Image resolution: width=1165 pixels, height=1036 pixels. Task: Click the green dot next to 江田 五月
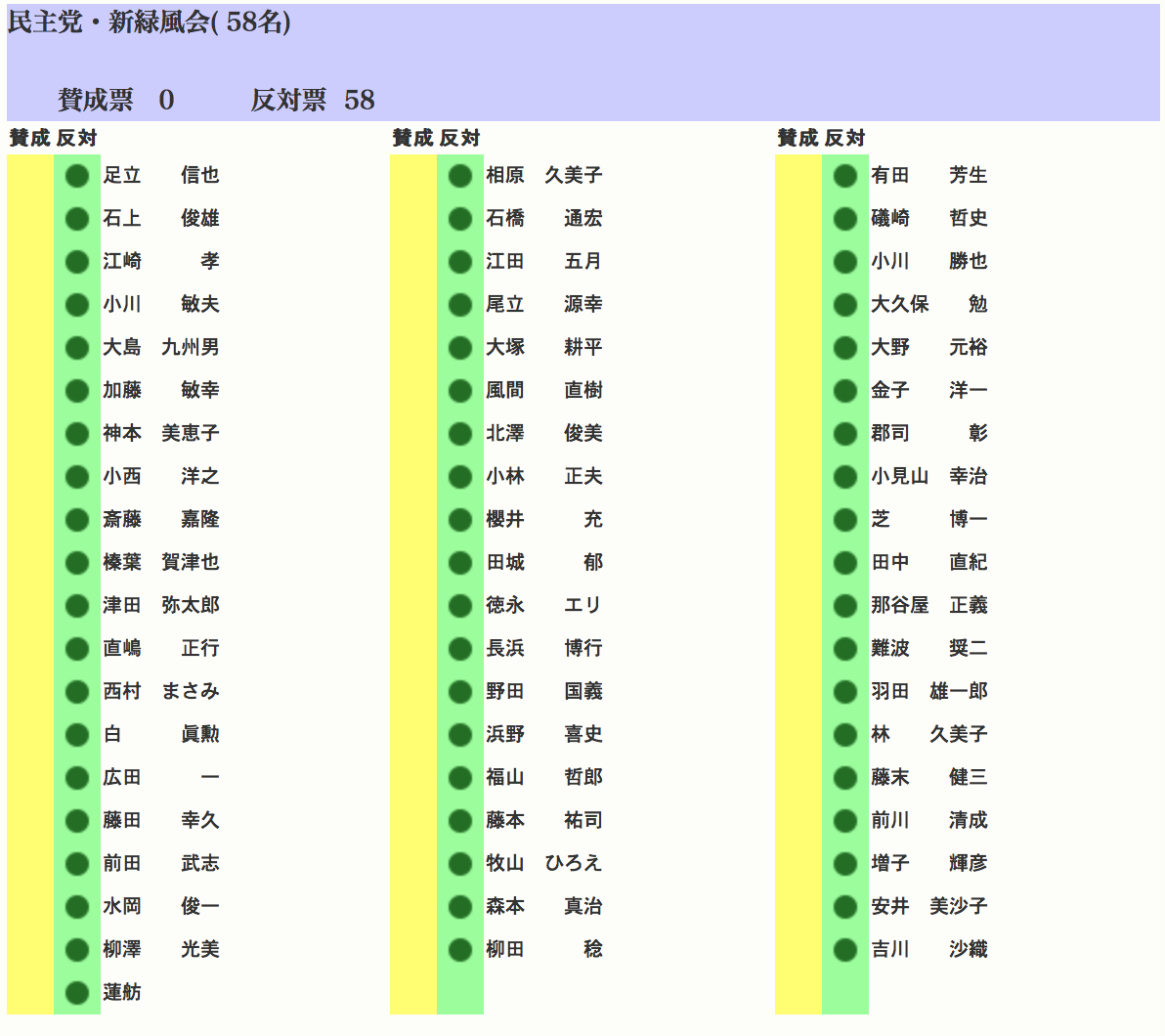(x=460, y=262)
